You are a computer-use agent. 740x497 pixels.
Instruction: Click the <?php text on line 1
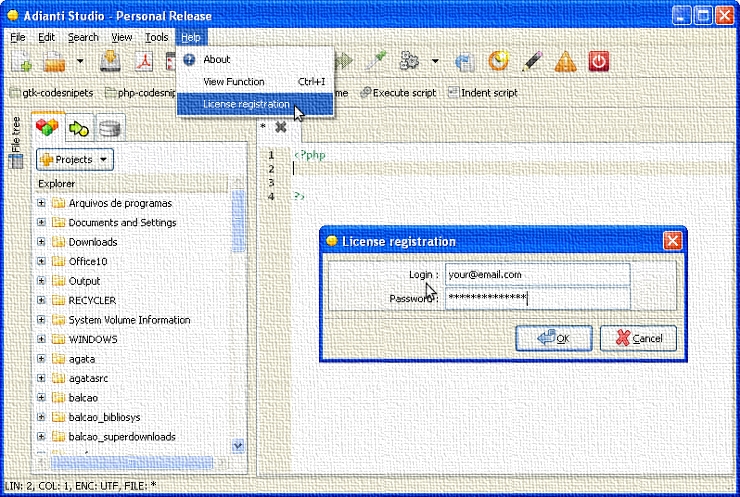pyautogui.click(x=310, y=155)
